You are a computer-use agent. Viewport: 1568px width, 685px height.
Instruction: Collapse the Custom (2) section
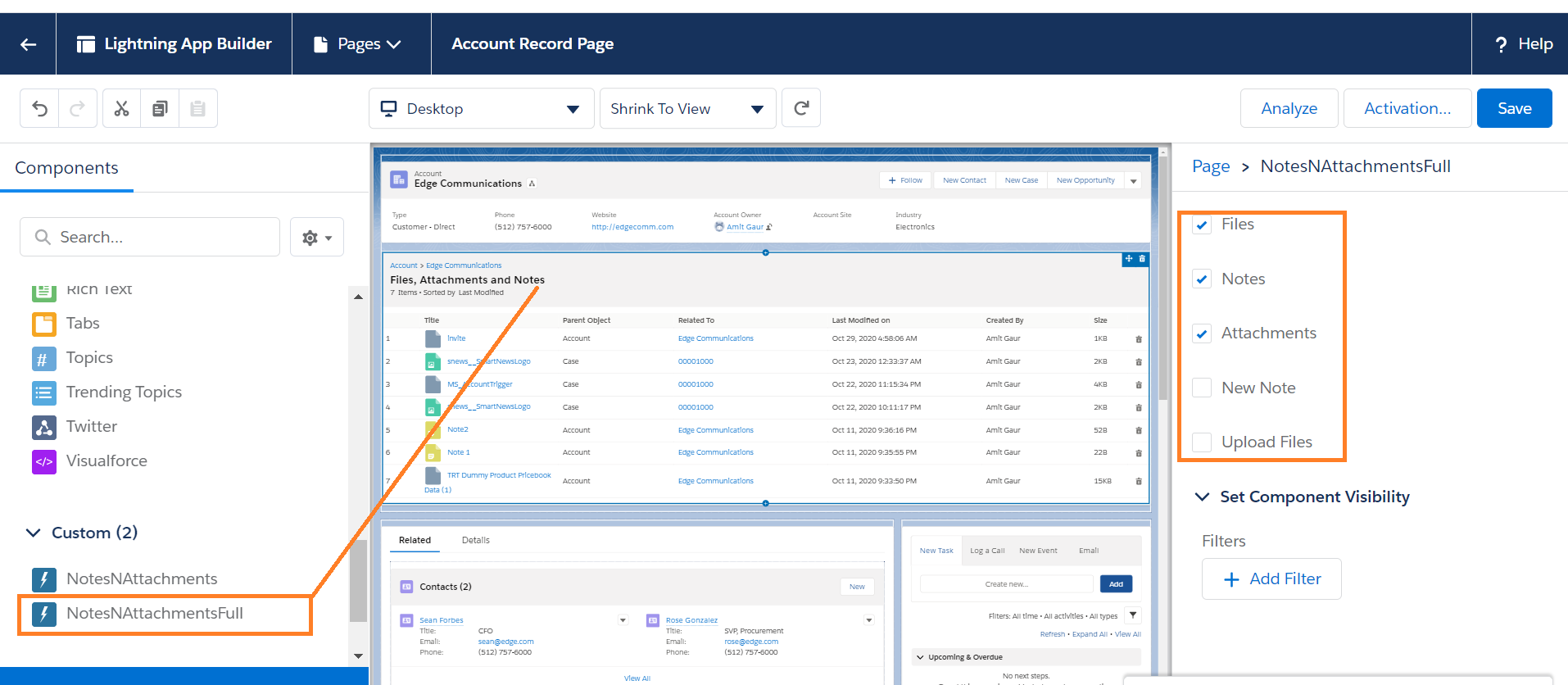point(34,533)
